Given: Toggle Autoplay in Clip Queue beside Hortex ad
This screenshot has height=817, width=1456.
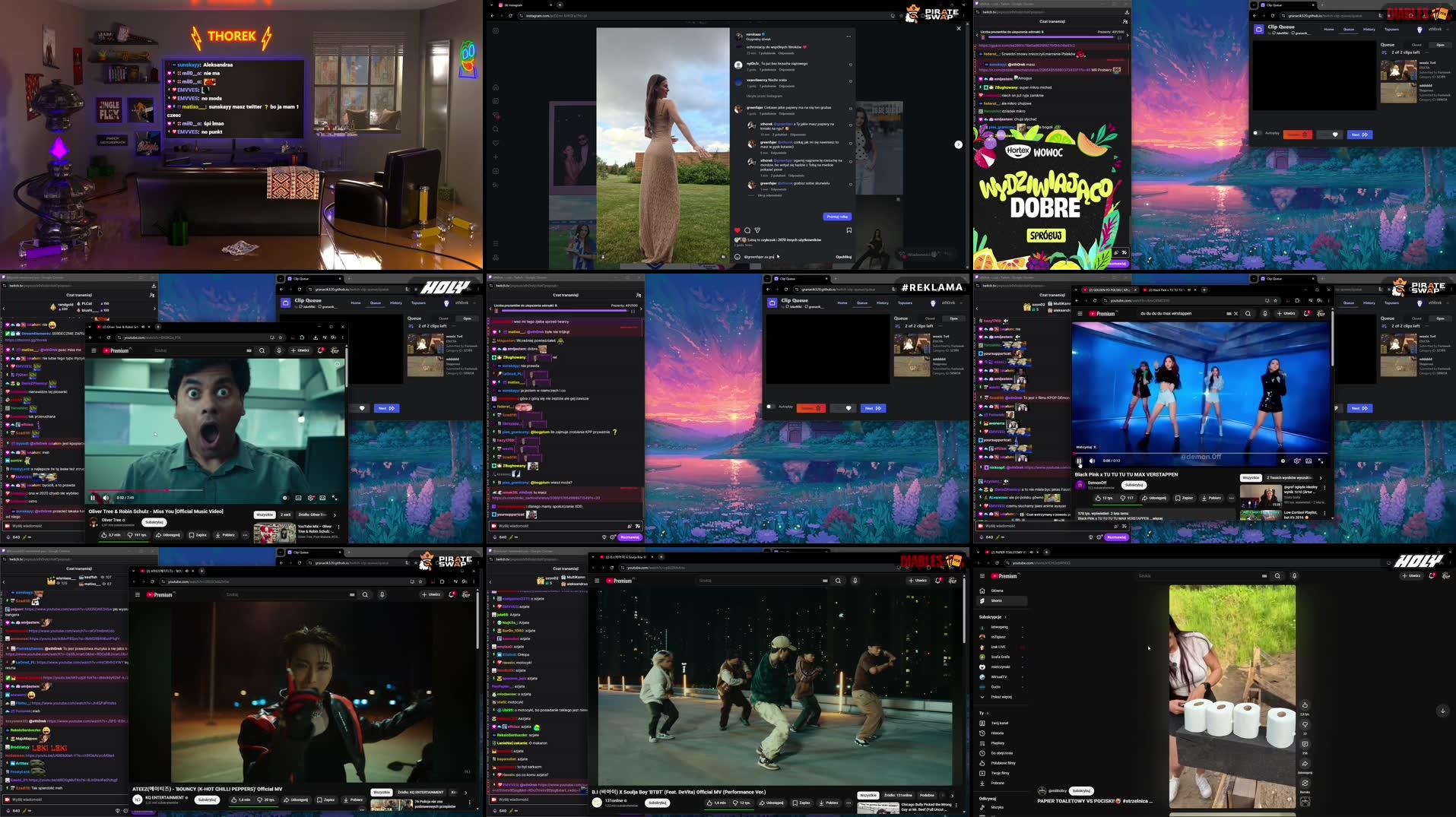Looking at the screenshot, I should pos(1258,133).
